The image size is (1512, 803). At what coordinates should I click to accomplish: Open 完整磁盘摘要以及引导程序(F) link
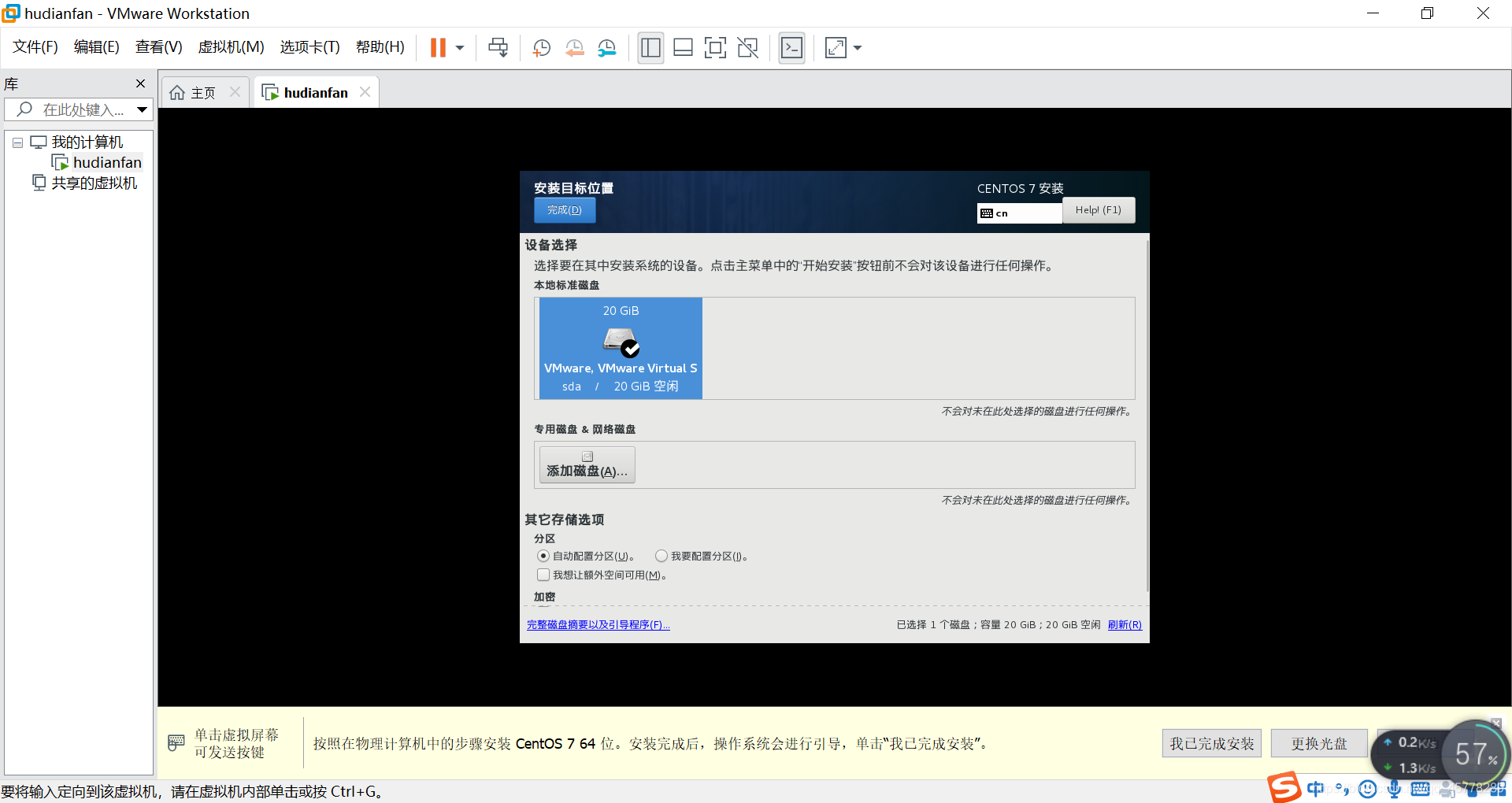(598, 625)
